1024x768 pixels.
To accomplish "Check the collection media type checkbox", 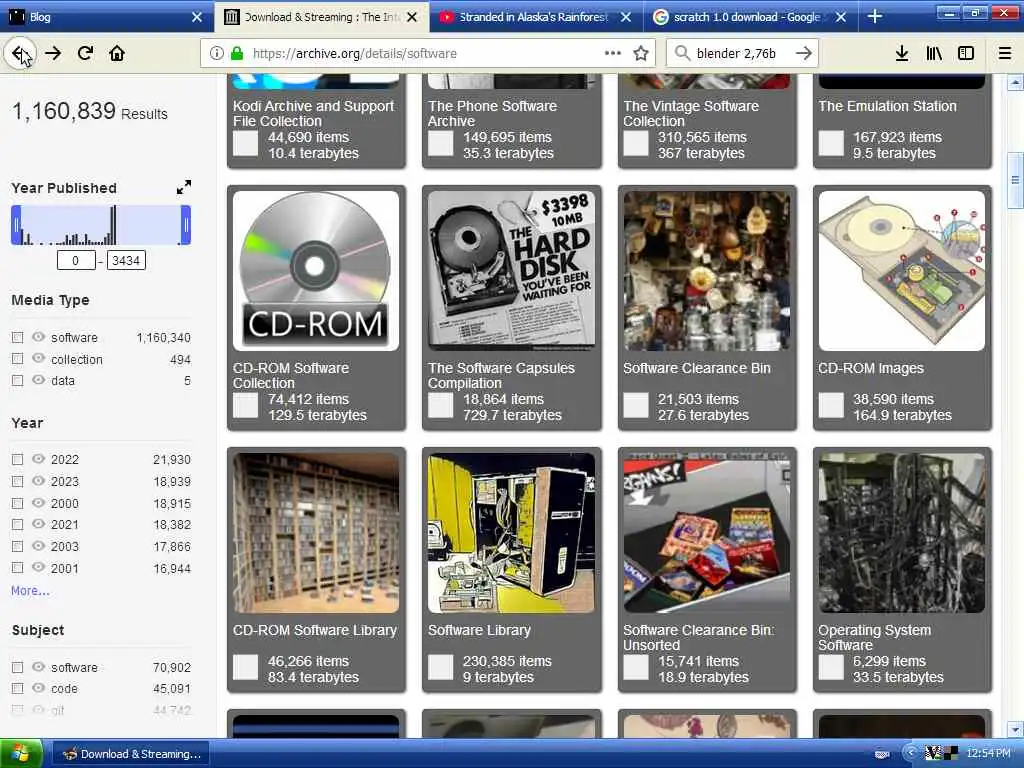I will 18,359.
